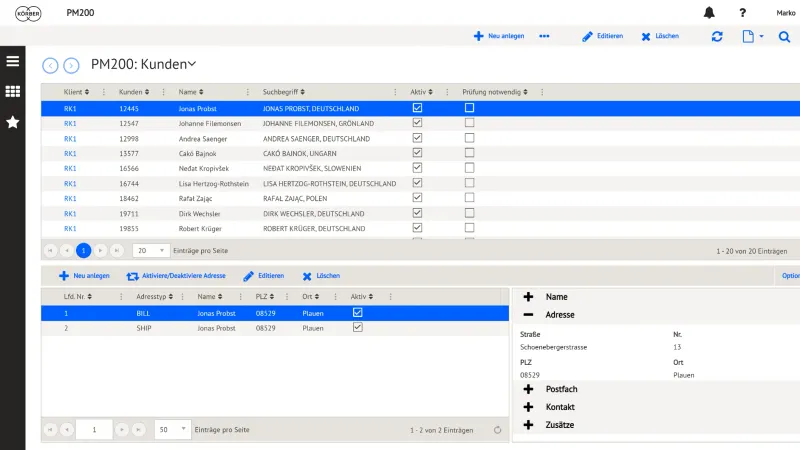
Task: Click the document export icon
Action: pos(748,36)
